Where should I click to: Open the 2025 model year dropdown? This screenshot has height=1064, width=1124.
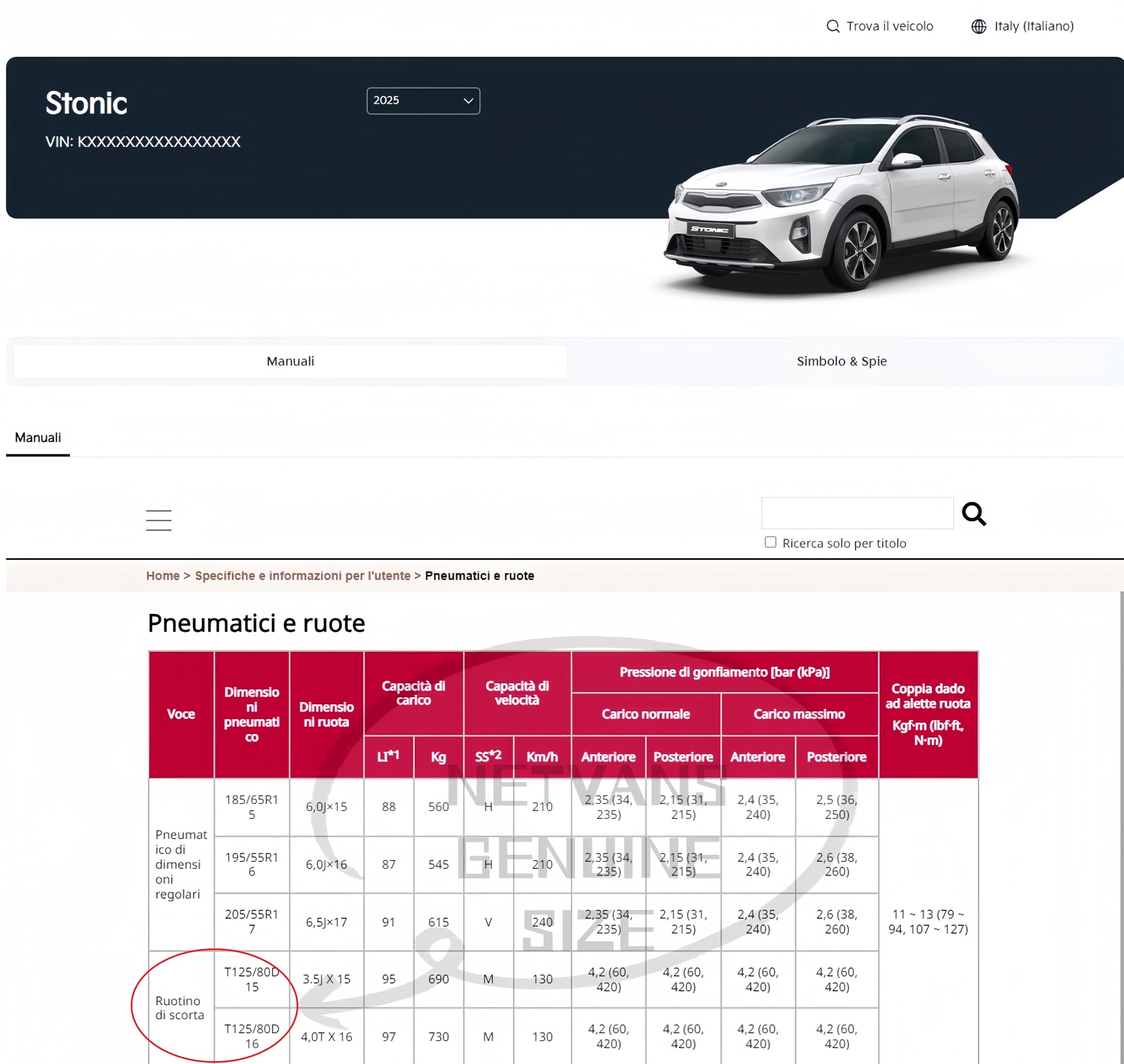pos(423,101)
